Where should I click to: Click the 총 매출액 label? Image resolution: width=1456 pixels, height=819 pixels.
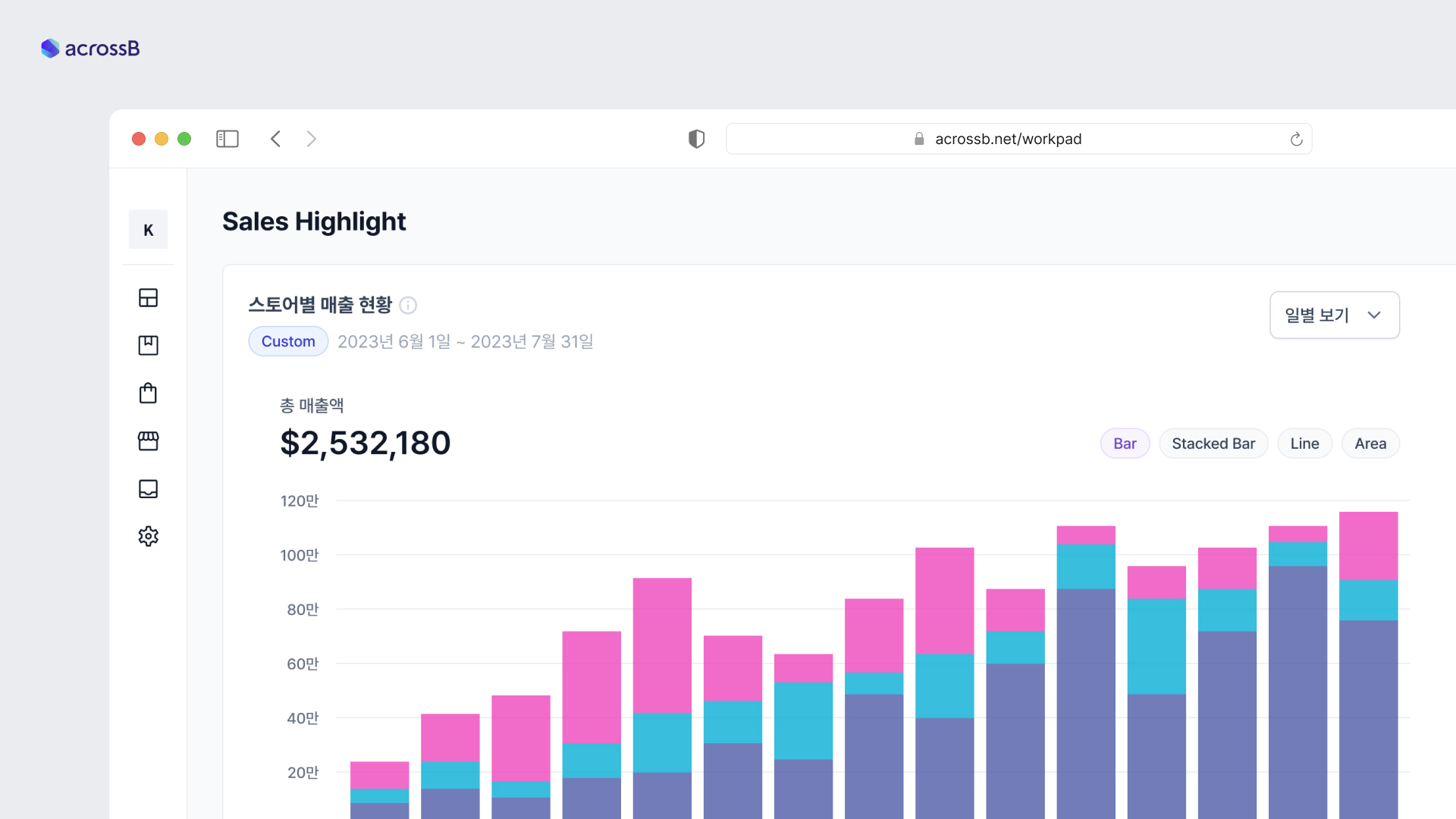click(x=312, y=405)
